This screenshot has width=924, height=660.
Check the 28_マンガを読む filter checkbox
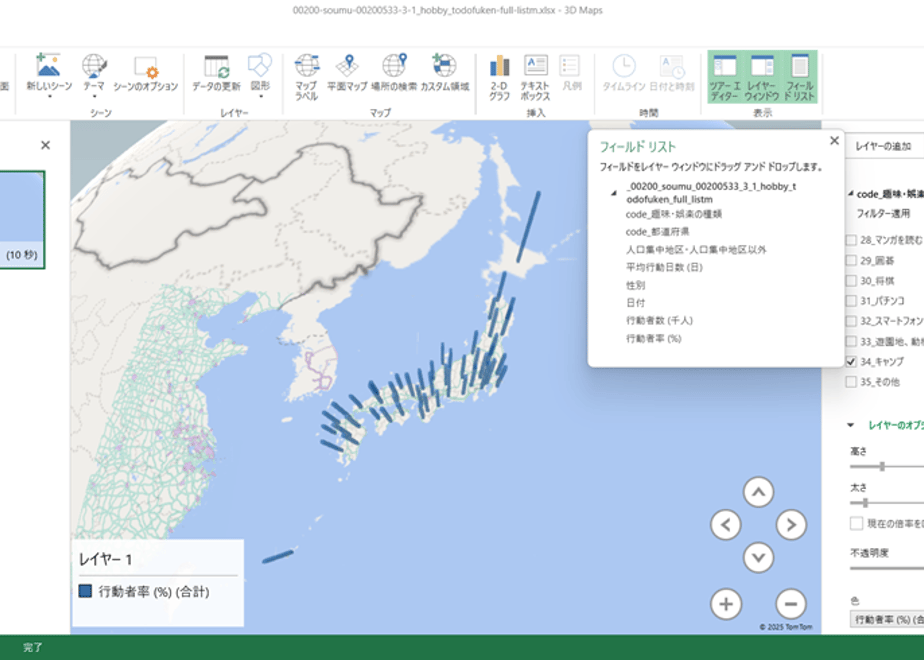pos(851,240)
